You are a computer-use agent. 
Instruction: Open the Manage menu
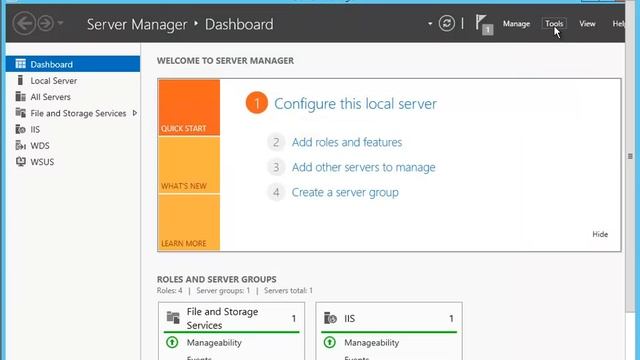tap(516, 24)
